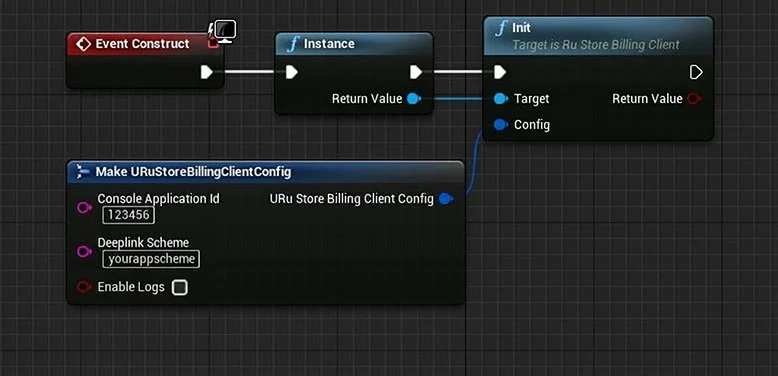
Task: Click the Event Construct node diamond icon
Action: coord(83,44)
